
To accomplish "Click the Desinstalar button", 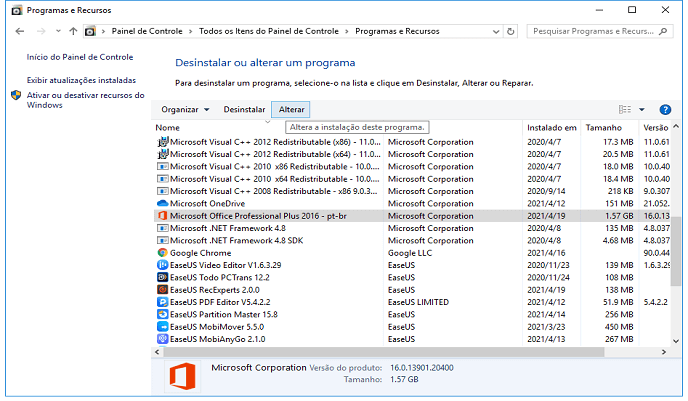I will click(x=244, y=109).
